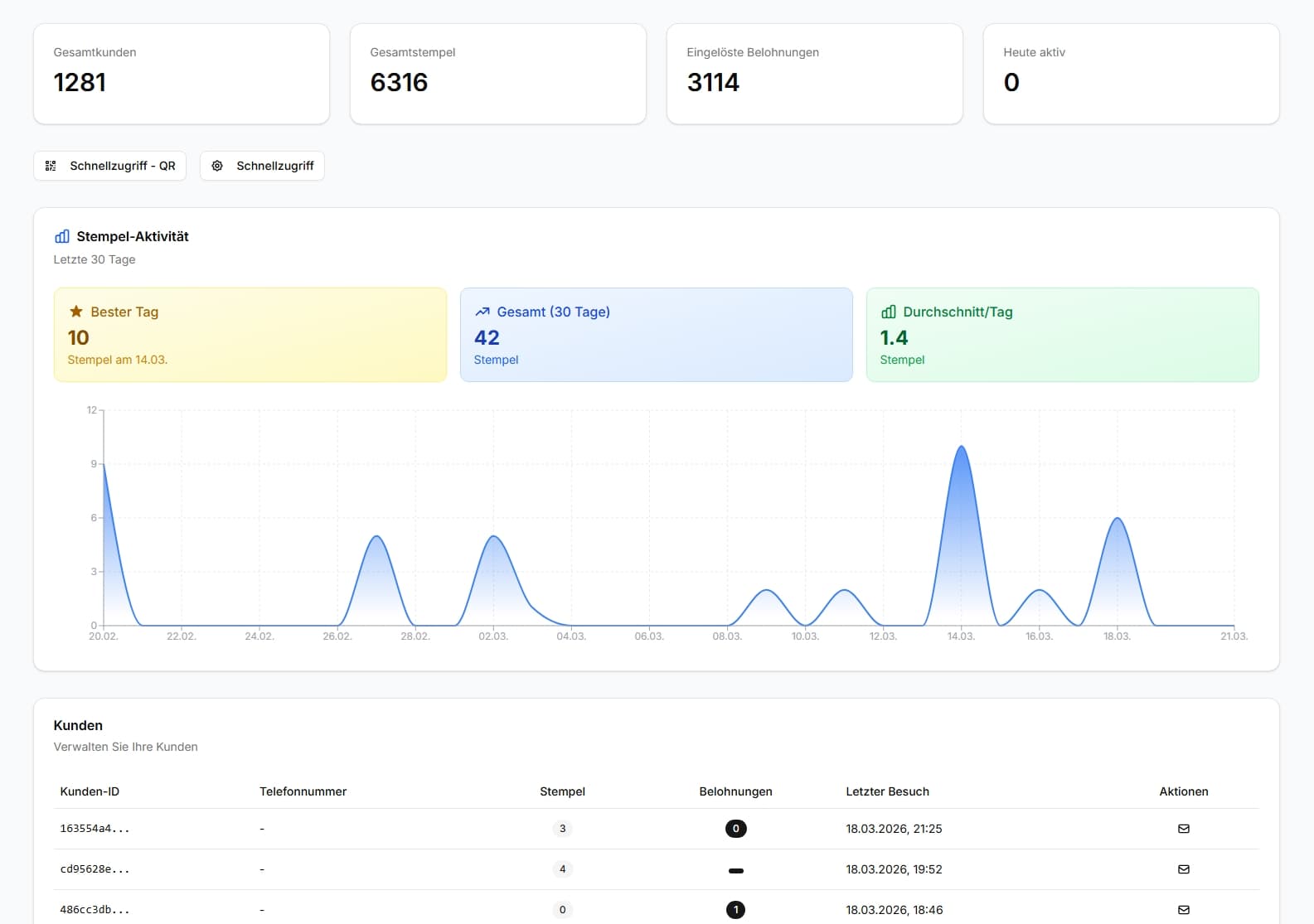The width and height of the screenshot is (1314, 924).
Task: Click the x-axis label 08.03.
Action: coord(728,636)
